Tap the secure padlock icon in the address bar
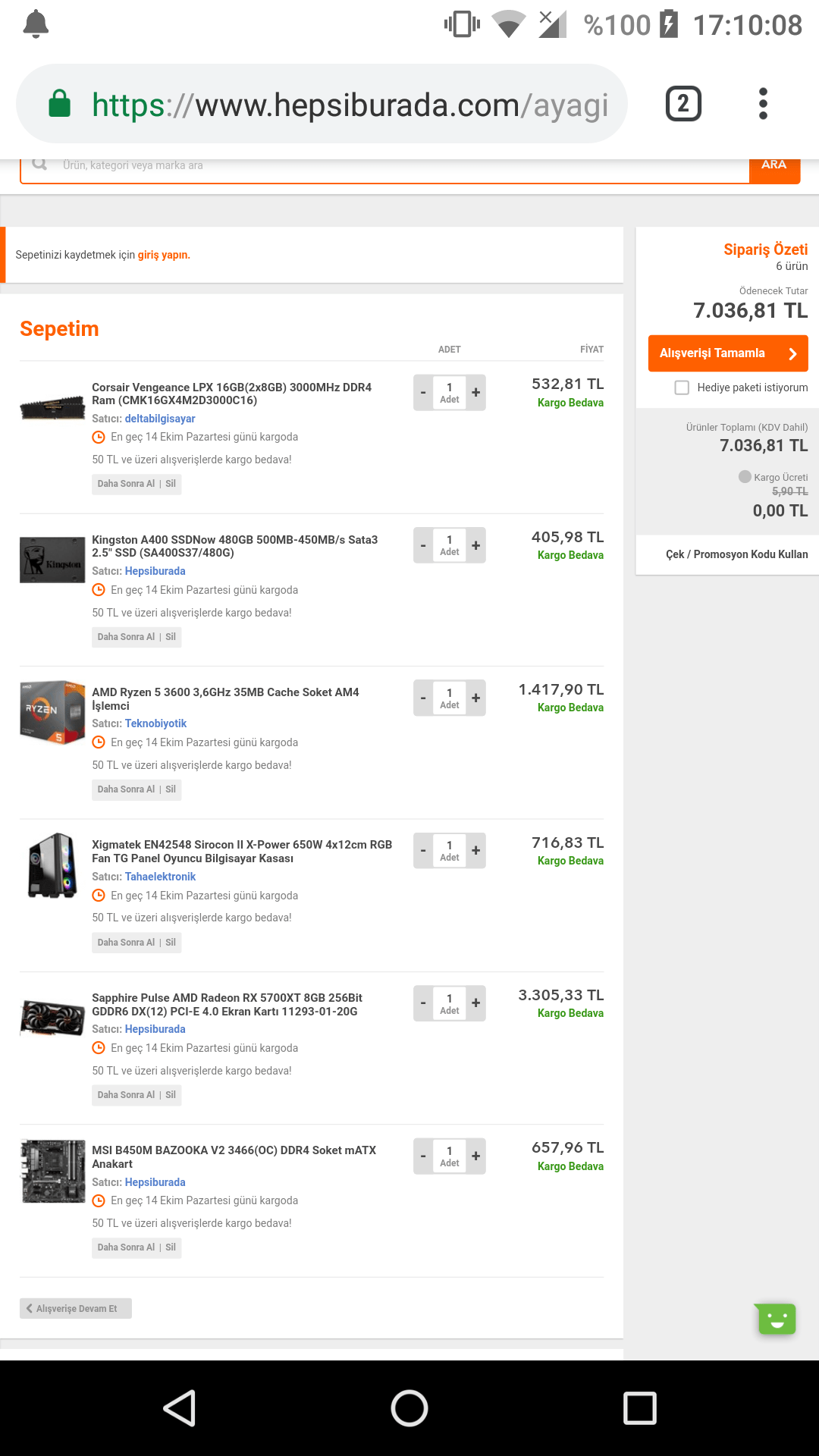This screenshot has height=1456, width=819. (x=59, y=104)
